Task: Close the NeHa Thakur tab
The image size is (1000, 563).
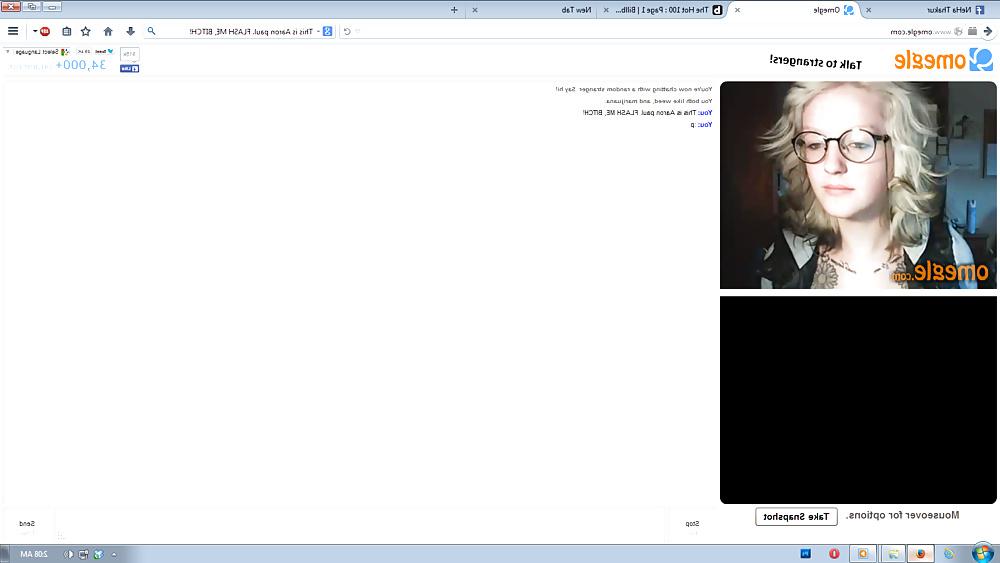Action: pos(868,10)
